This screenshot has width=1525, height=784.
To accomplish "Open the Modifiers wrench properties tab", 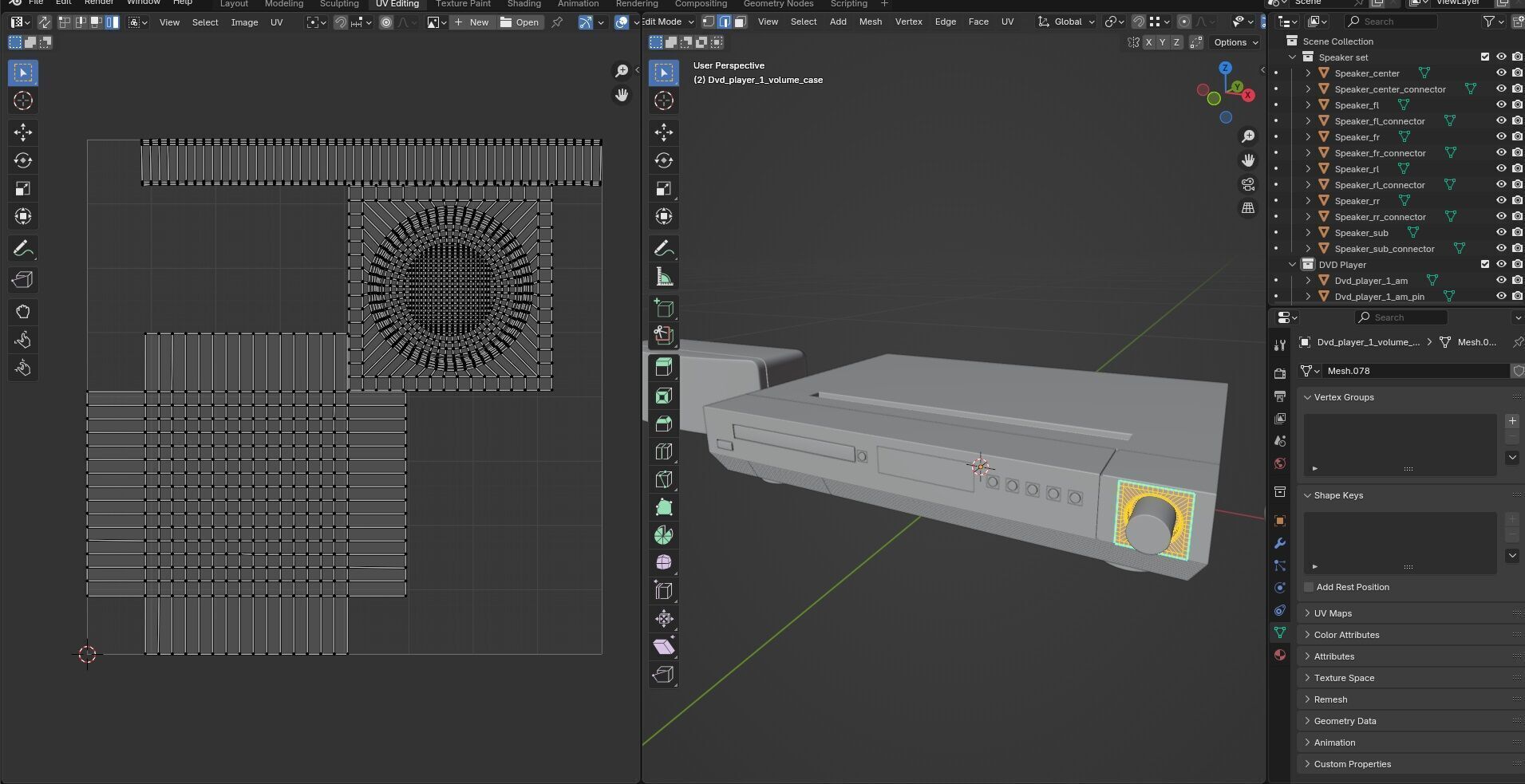I will tap(1280, 543).
